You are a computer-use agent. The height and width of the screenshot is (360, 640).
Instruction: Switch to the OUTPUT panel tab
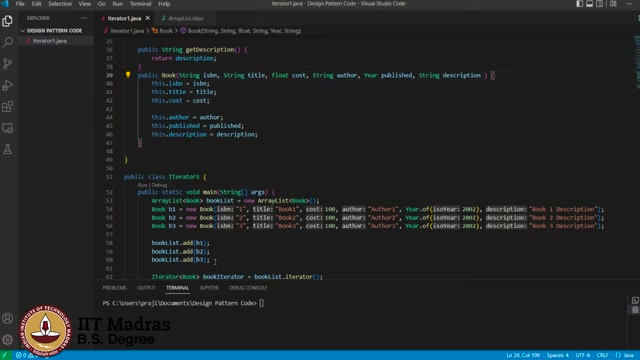point(147,288)
